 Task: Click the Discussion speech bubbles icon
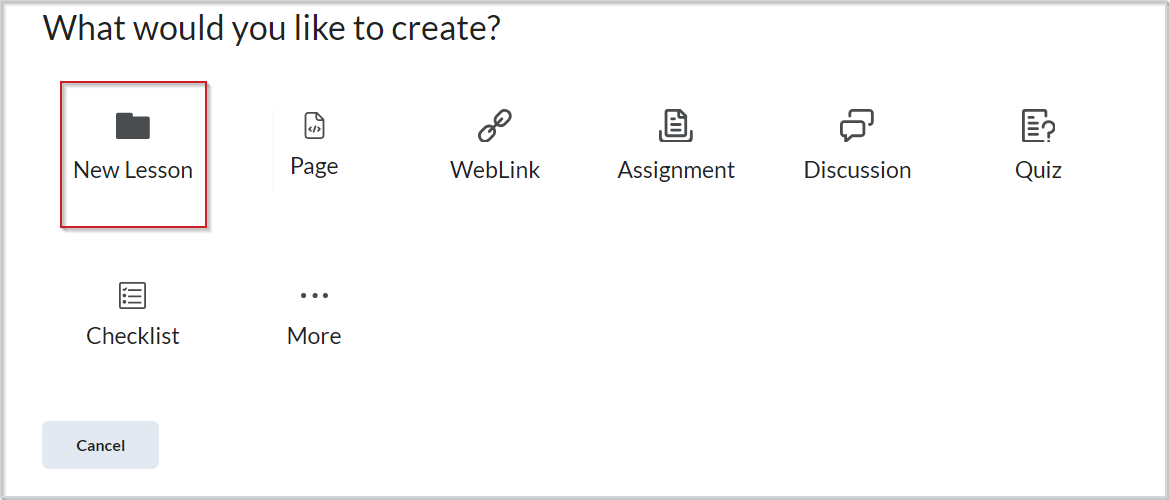[857, 126]
